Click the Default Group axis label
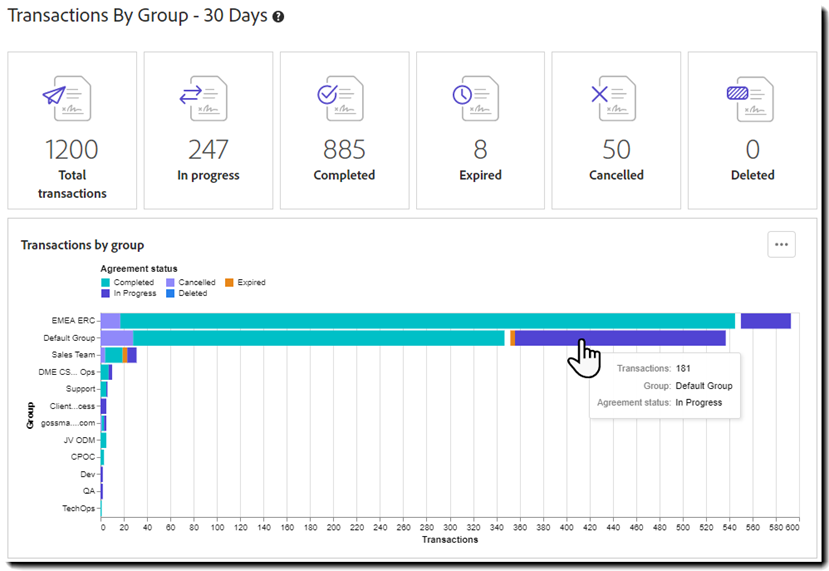 click(70, 338)
